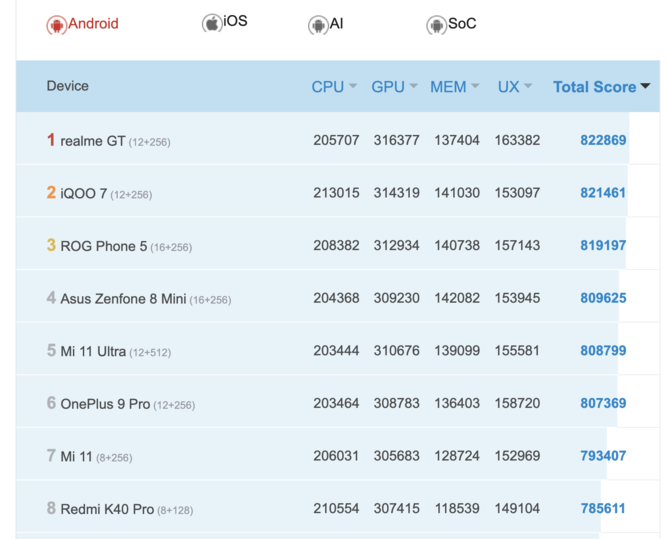The height and width of the screenshot is (539, 670).
Task: Click the MEM column header text
Action: (x=448, y=87)
